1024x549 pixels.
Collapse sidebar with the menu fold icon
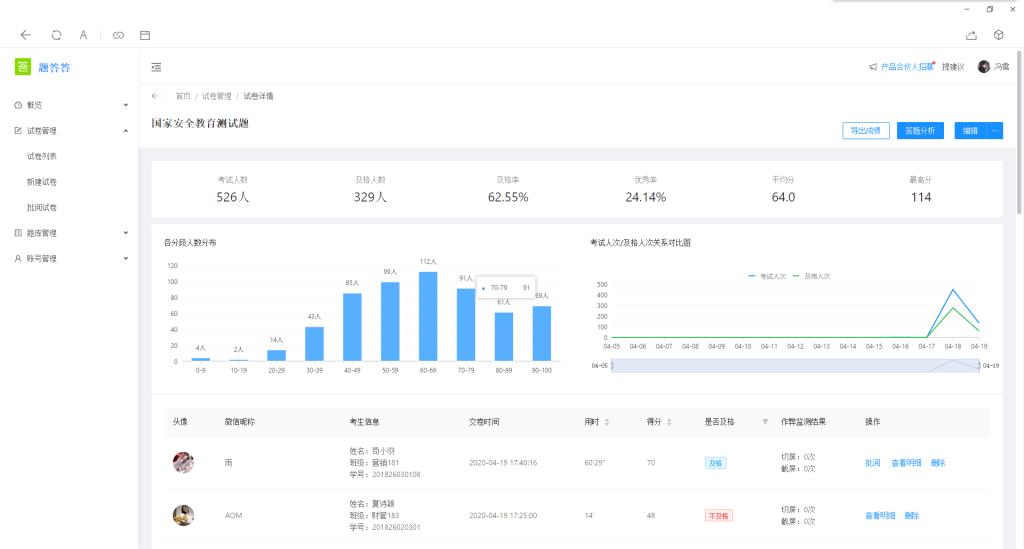pyautogui.click(x=156, y=67)
